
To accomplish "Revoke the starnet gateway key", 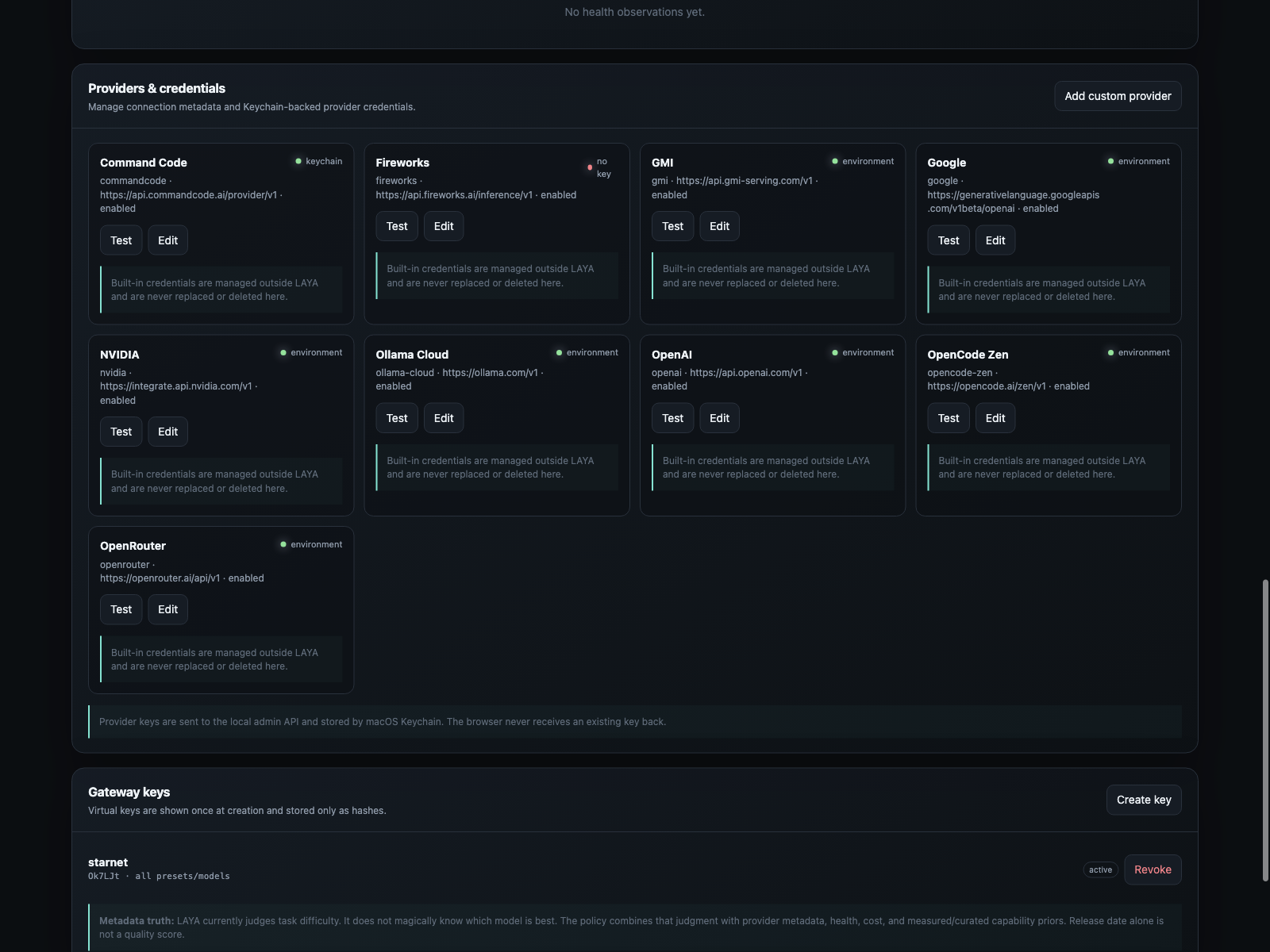I will pos(1153,869).
